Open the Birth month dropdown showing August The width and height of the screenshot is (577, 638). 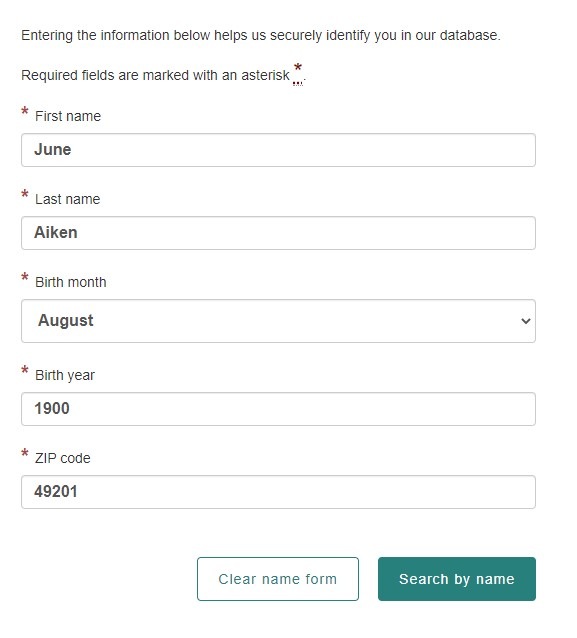coord(278,321)
